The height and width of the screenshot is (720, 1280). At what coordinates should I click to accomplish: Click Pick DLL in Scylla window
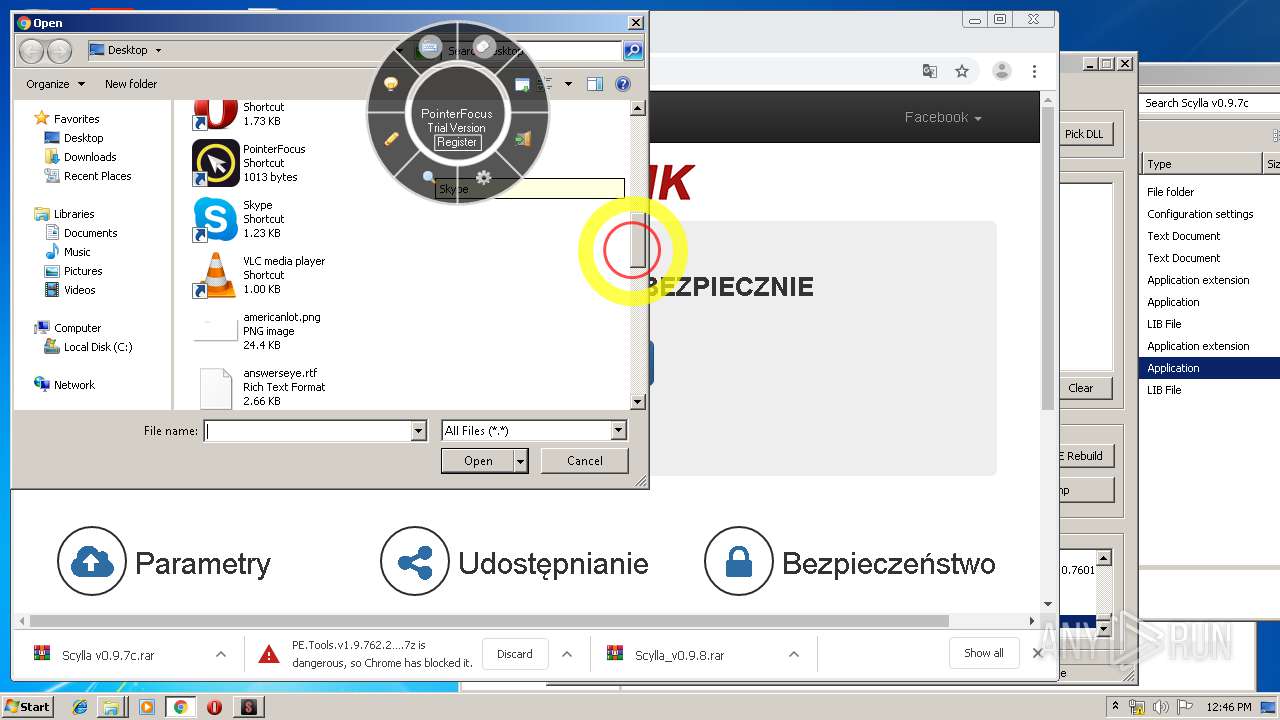tap(1084, 134)
